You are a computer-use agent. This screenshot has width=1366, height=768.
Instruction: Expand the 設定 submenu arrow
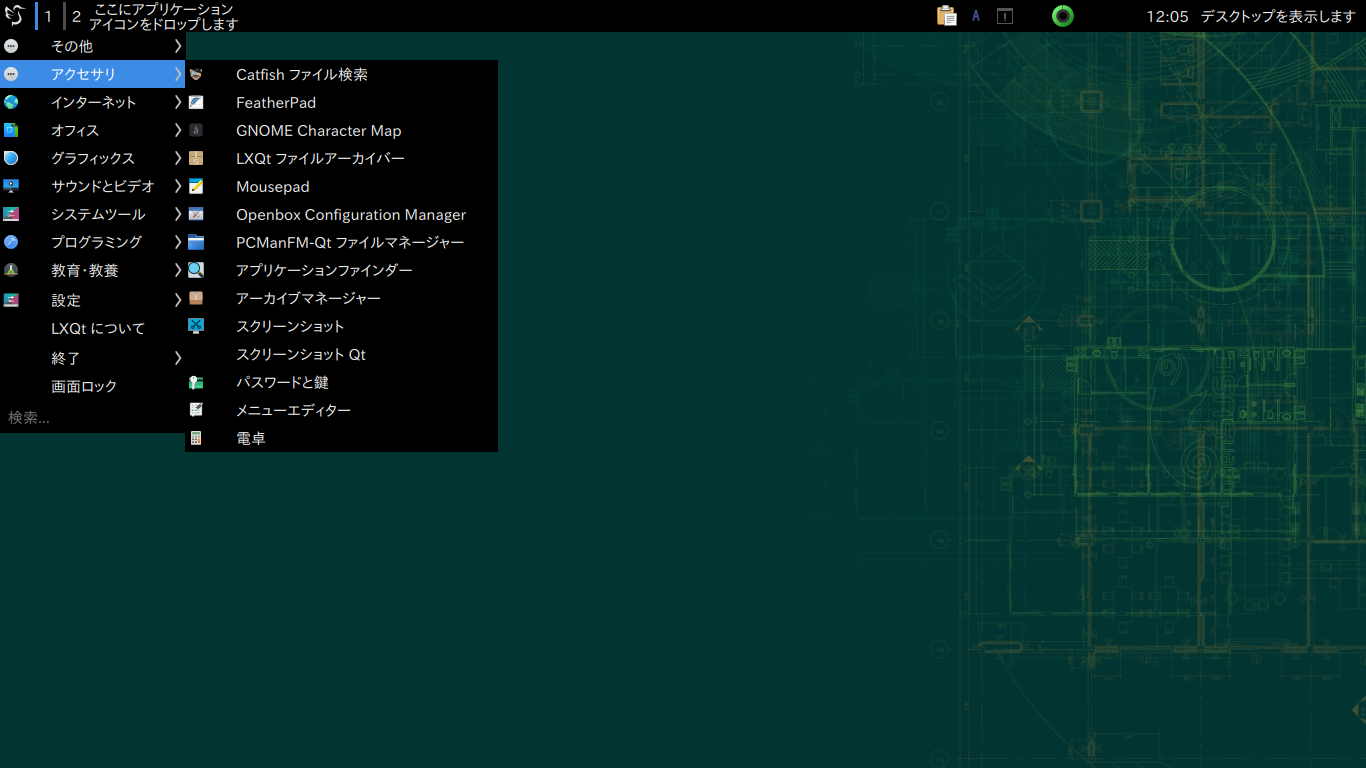click(178, 300)
